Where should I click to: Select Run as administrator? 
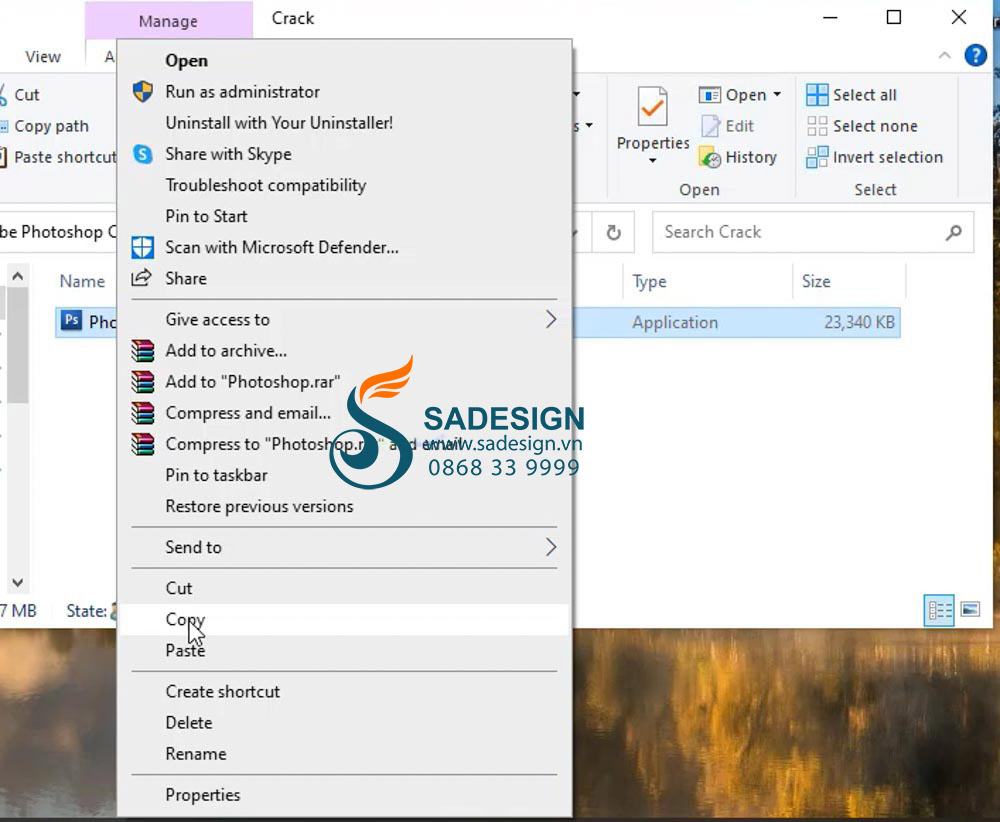click(344, 92)
